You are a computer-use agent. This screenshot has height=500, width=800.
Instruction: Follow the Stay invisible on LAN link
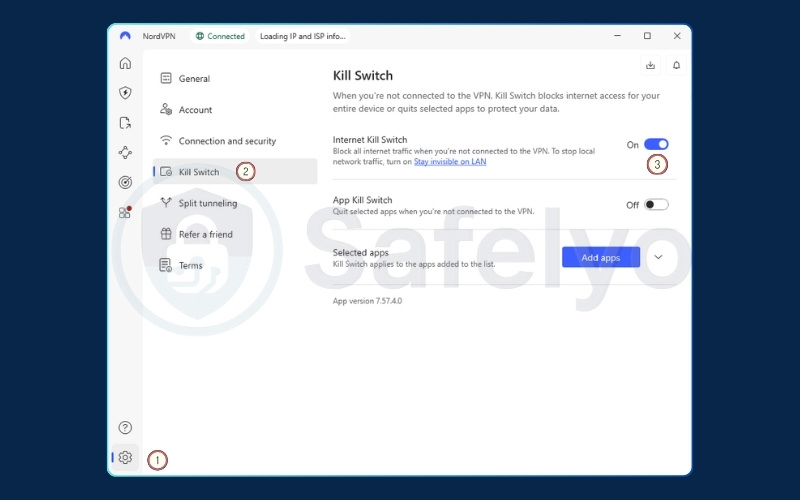click(450, 162)
